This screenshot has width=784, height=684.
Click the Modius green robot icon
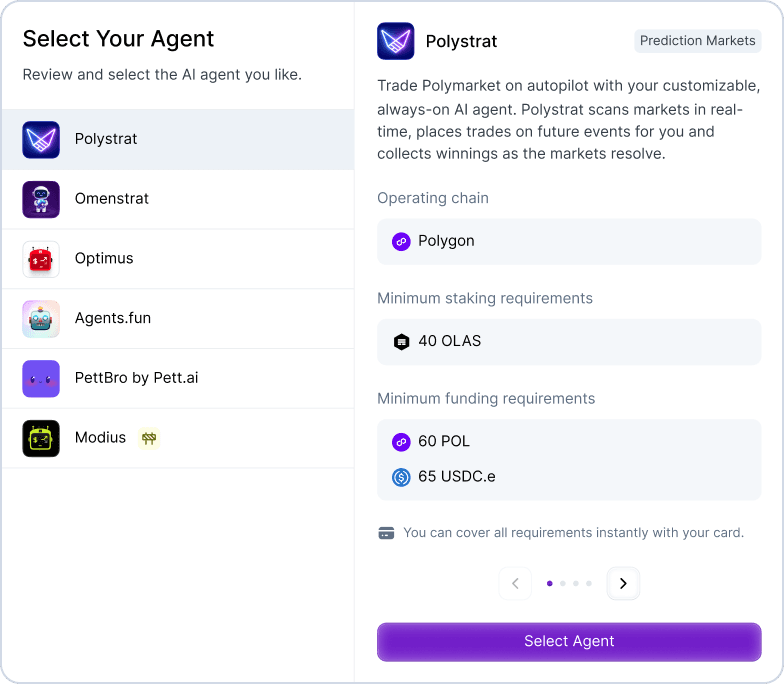41,438
